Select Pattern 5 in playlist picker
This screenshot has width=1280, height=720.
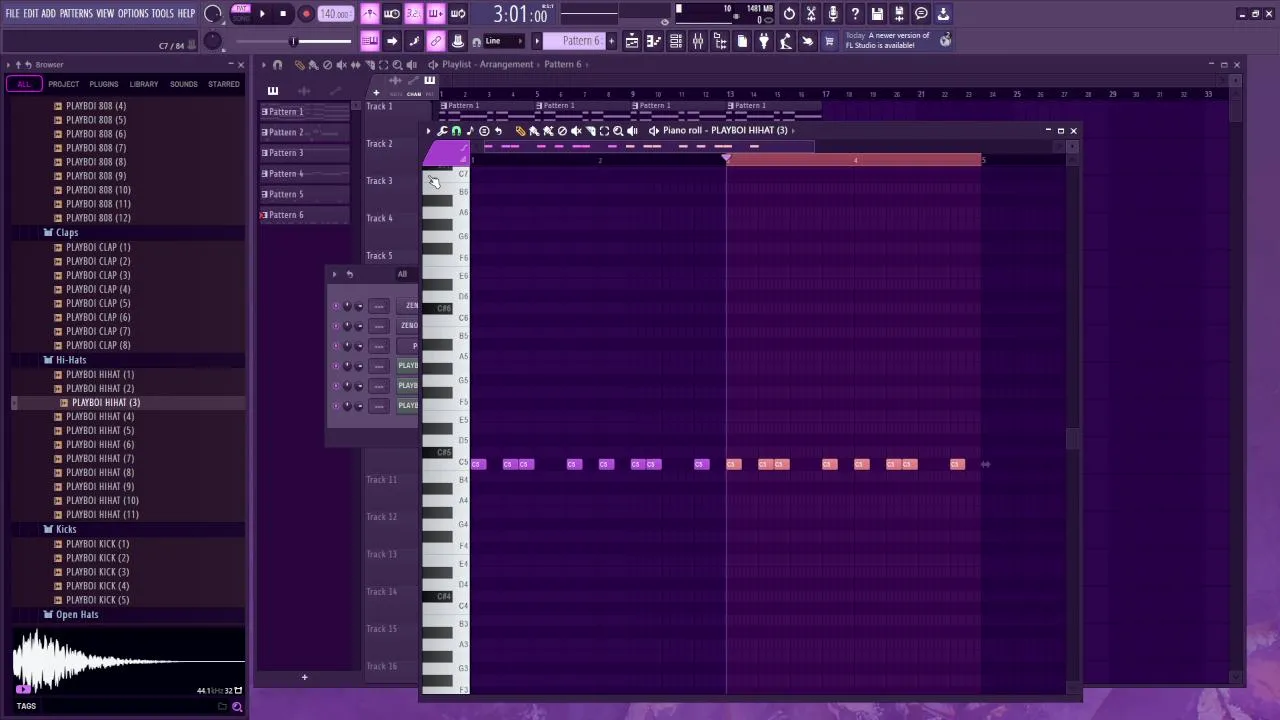[x=305, y=194]
